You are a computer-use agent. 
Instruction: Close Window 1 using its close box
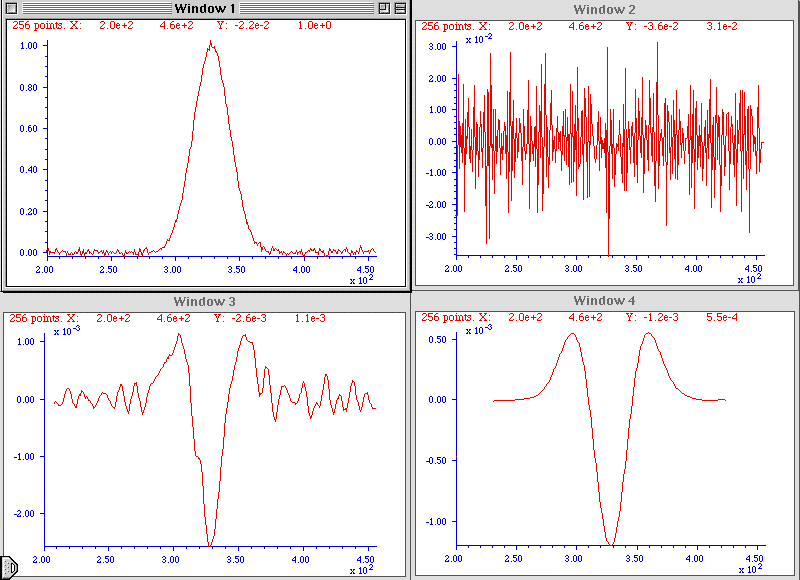point(12,8)
